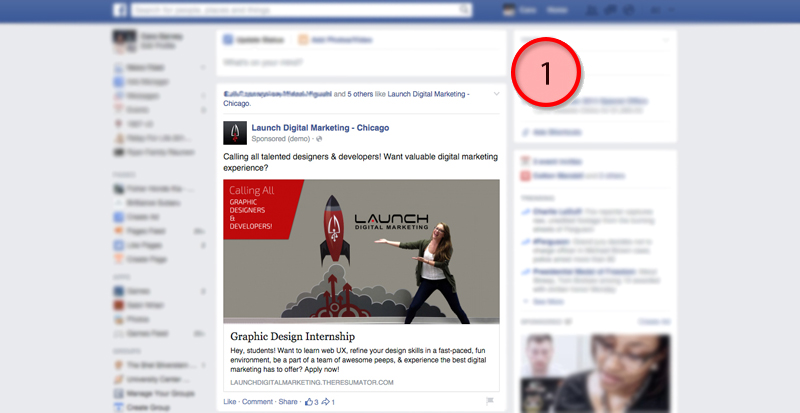Click the flag icon under the ad
Image resolution: width=800 pixels, height=413 pixels.
click(490, 401)
